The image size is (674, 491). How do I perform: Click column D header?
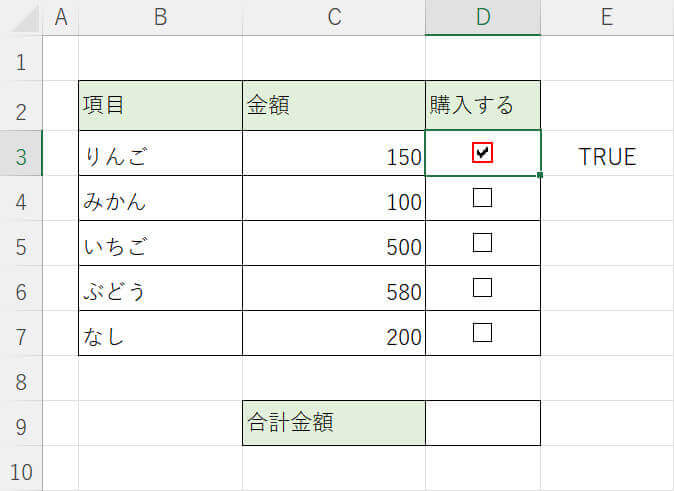click(483, 17)
